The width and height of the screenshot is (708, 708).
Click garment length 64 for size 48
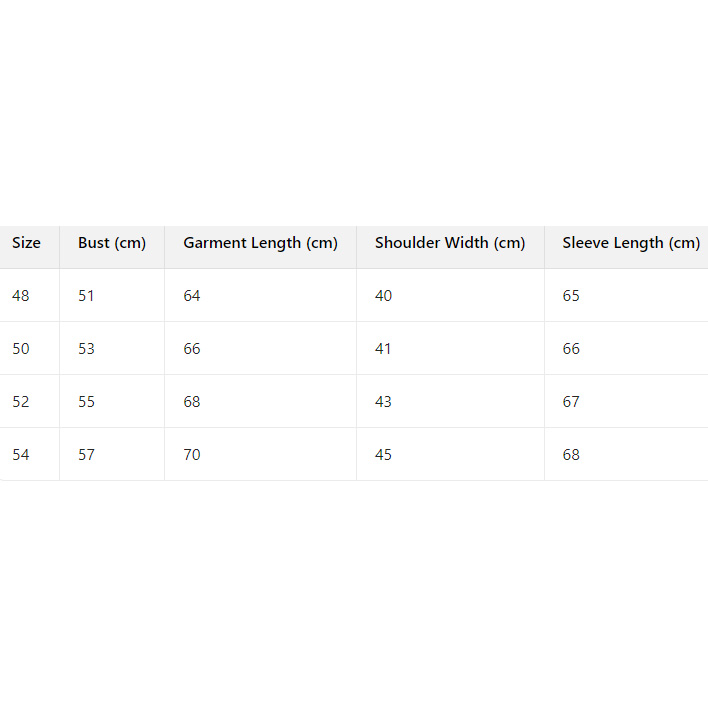192,296
